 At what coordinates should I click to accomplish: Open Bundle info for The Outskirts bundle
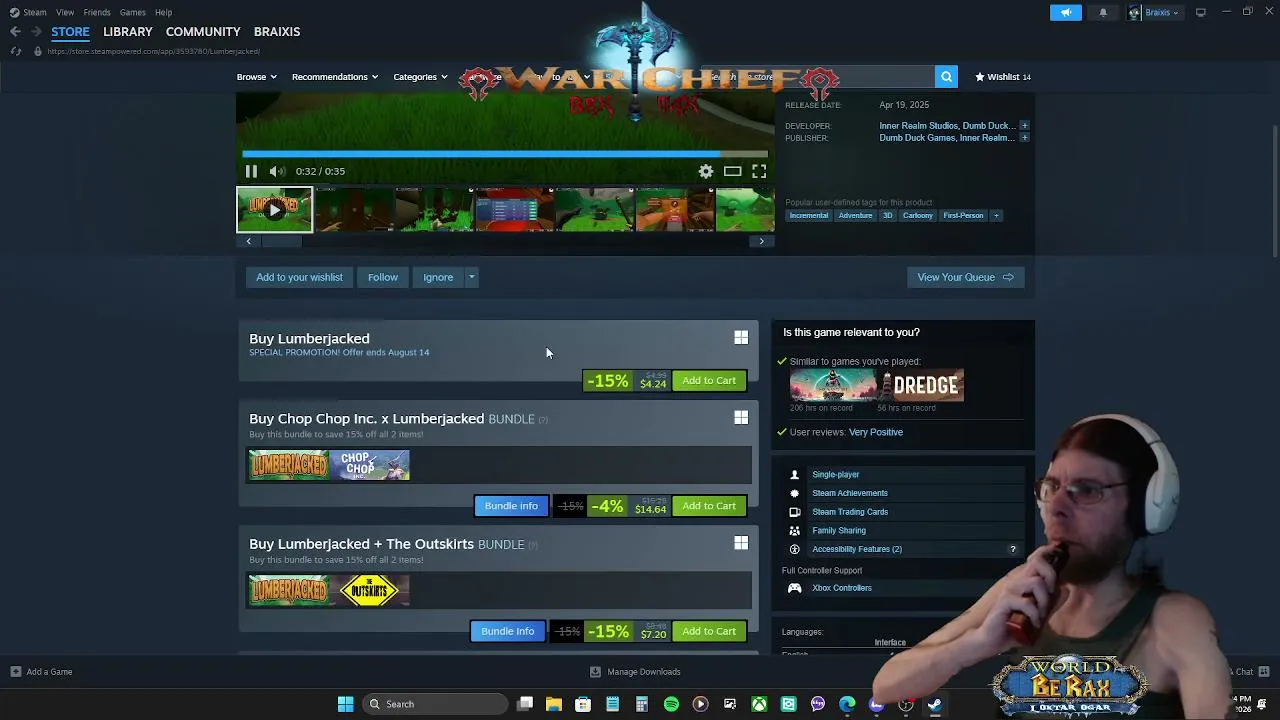click(x=508, y=631)
